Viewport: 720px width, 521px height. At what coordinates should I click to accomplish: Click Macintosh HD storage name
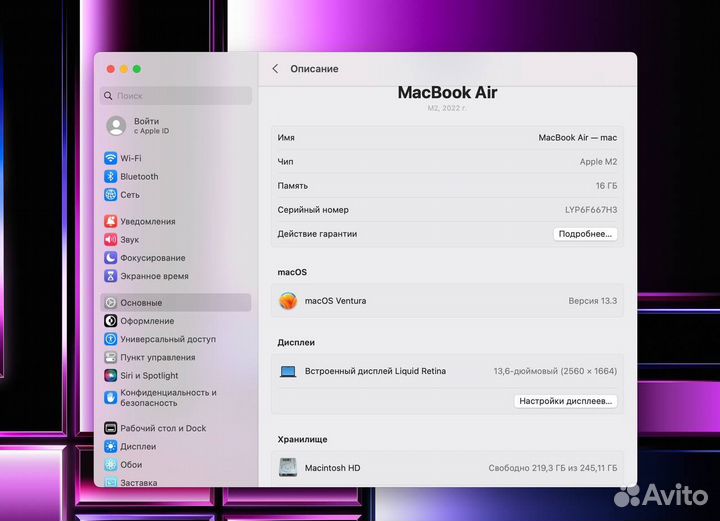pyautogui.click(x=332, y=468)
